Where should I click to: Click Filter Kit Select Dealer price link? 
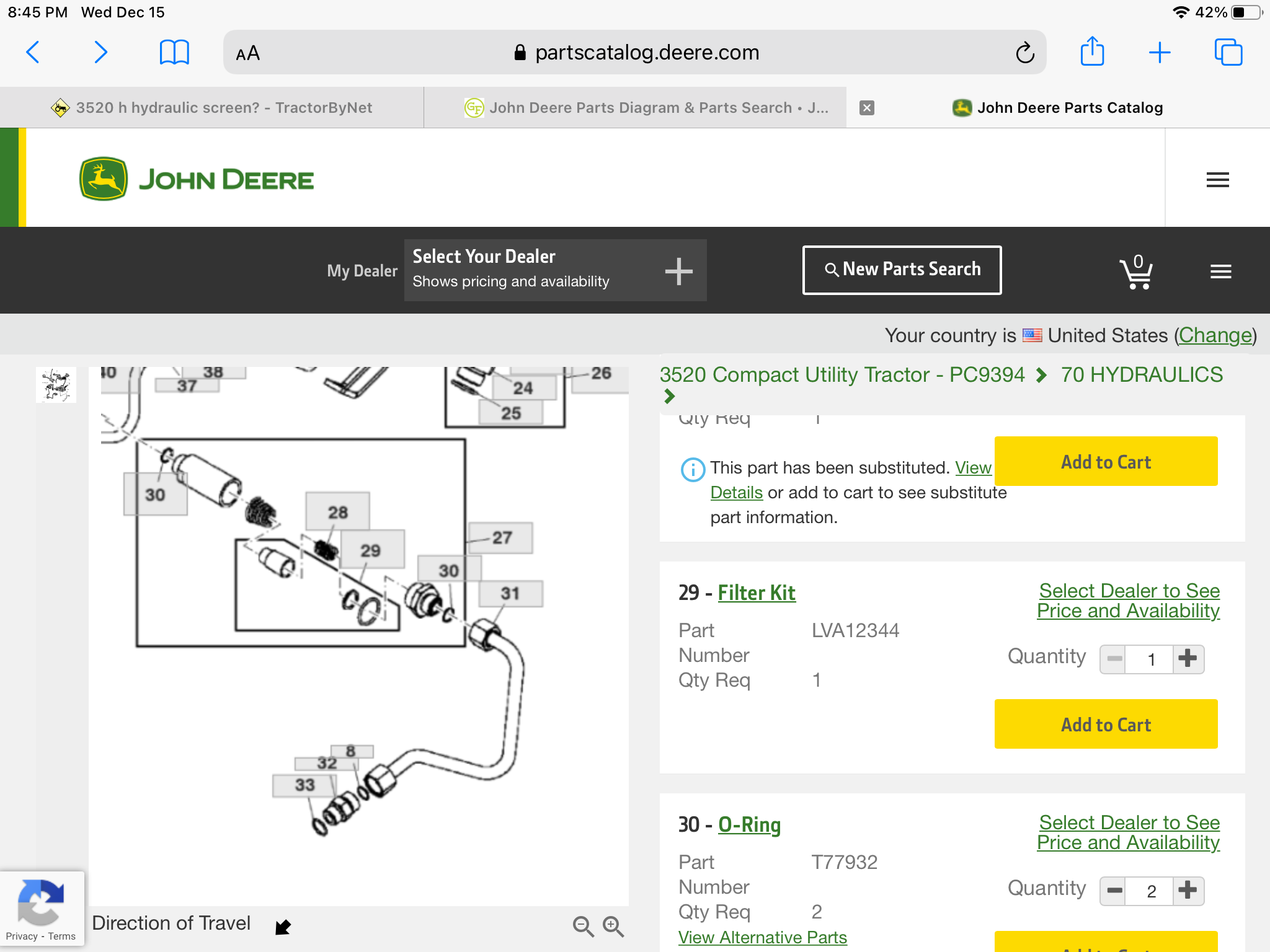click(x=1128, y=601)
